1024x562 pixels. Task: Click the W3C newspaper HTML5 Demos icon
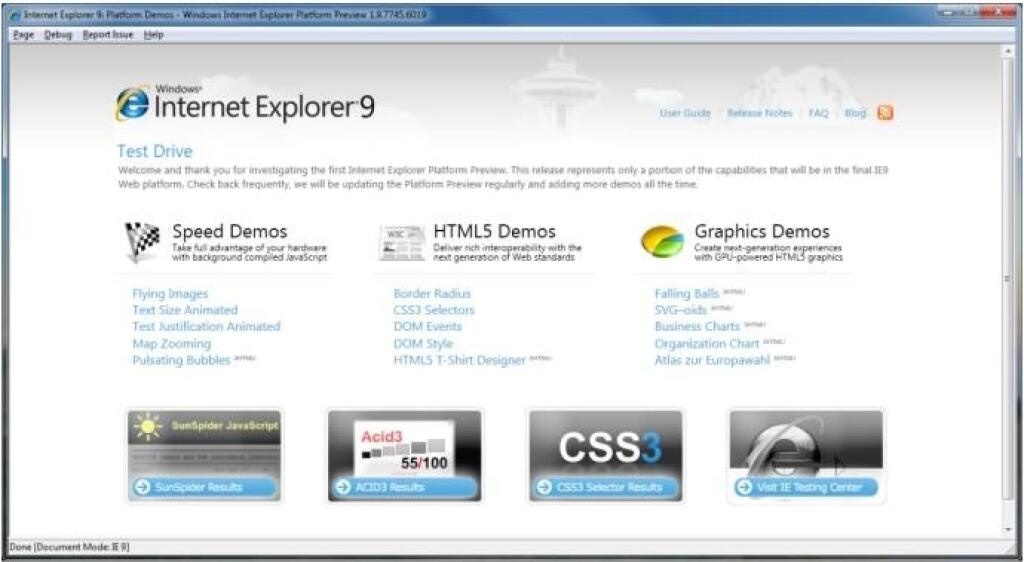(402, 243)
